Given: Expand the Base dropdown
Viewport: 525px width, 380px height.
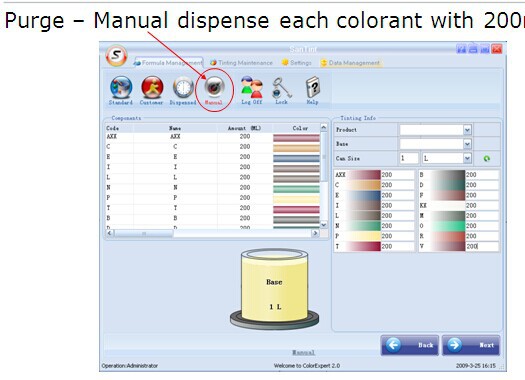Looking at the screenshot, I should pyautogui.click(x=467, y=144).
